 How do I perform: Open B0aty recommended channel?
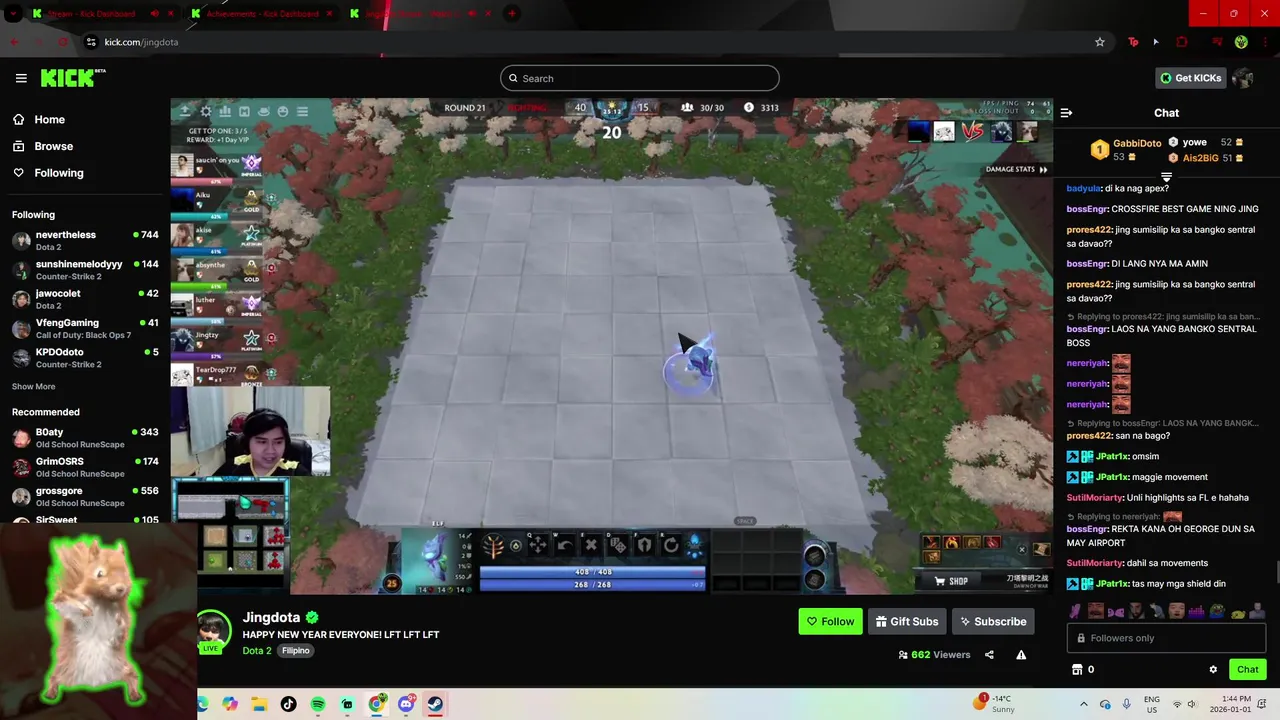pyautogui.click(x=84, y=438)
